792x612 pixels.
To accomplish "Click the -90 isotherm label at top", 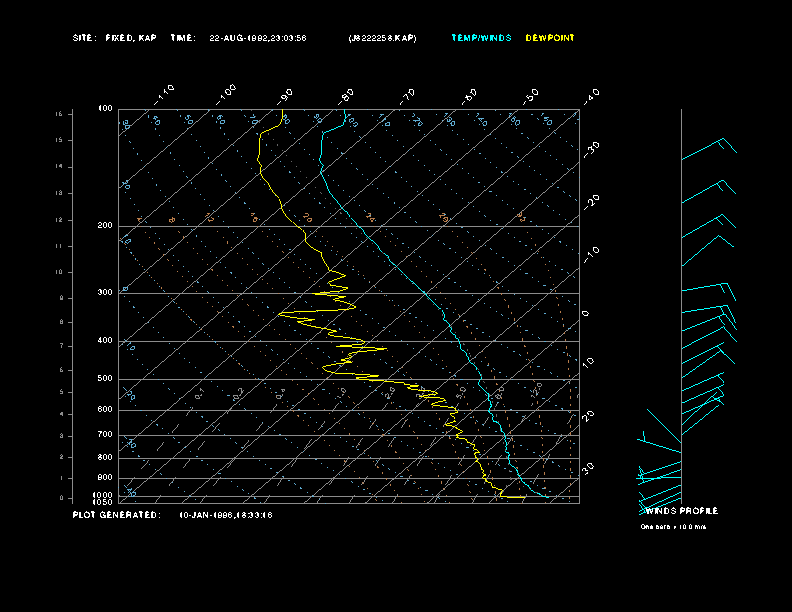I will (285, 96).
